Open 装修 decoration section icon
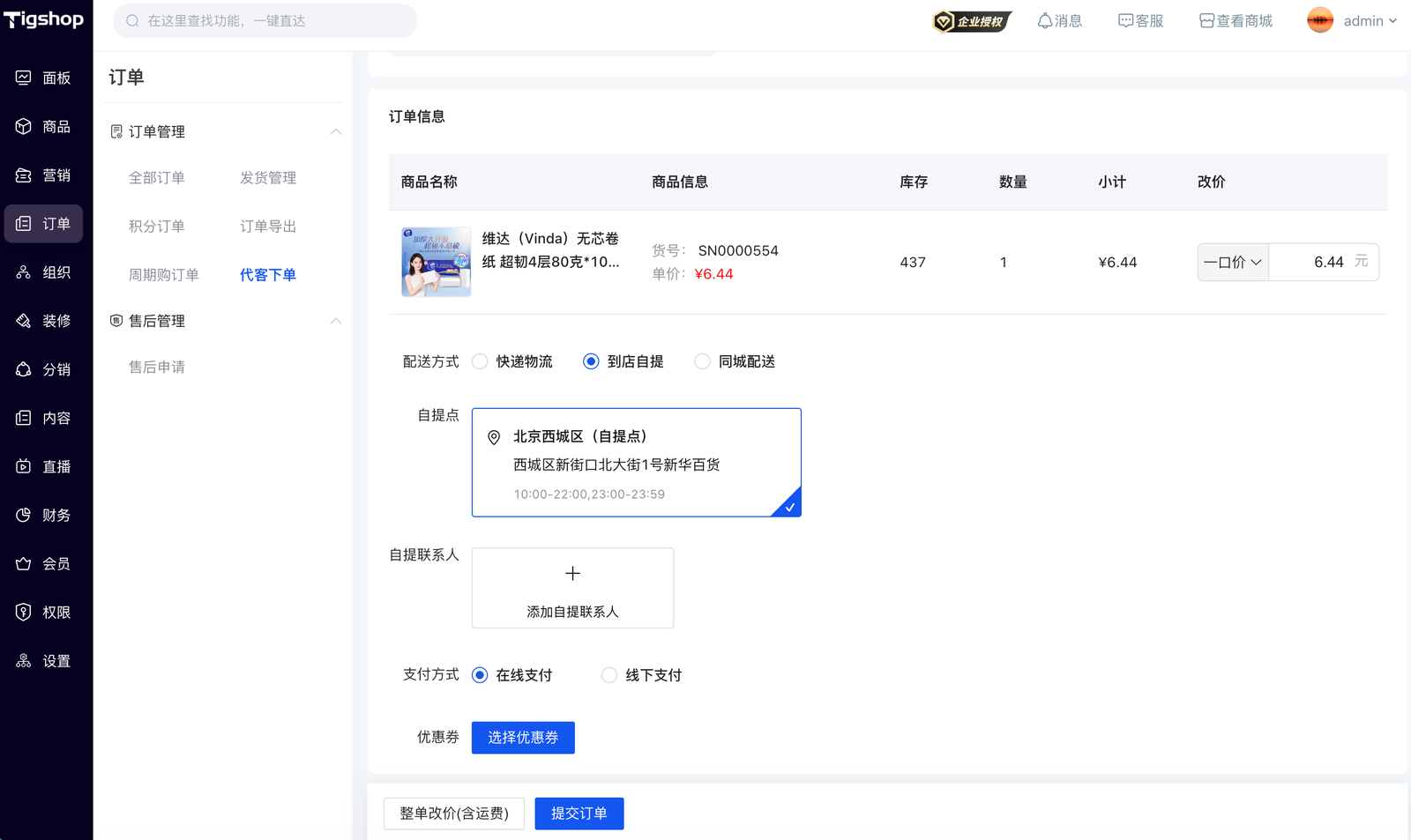 24,321
